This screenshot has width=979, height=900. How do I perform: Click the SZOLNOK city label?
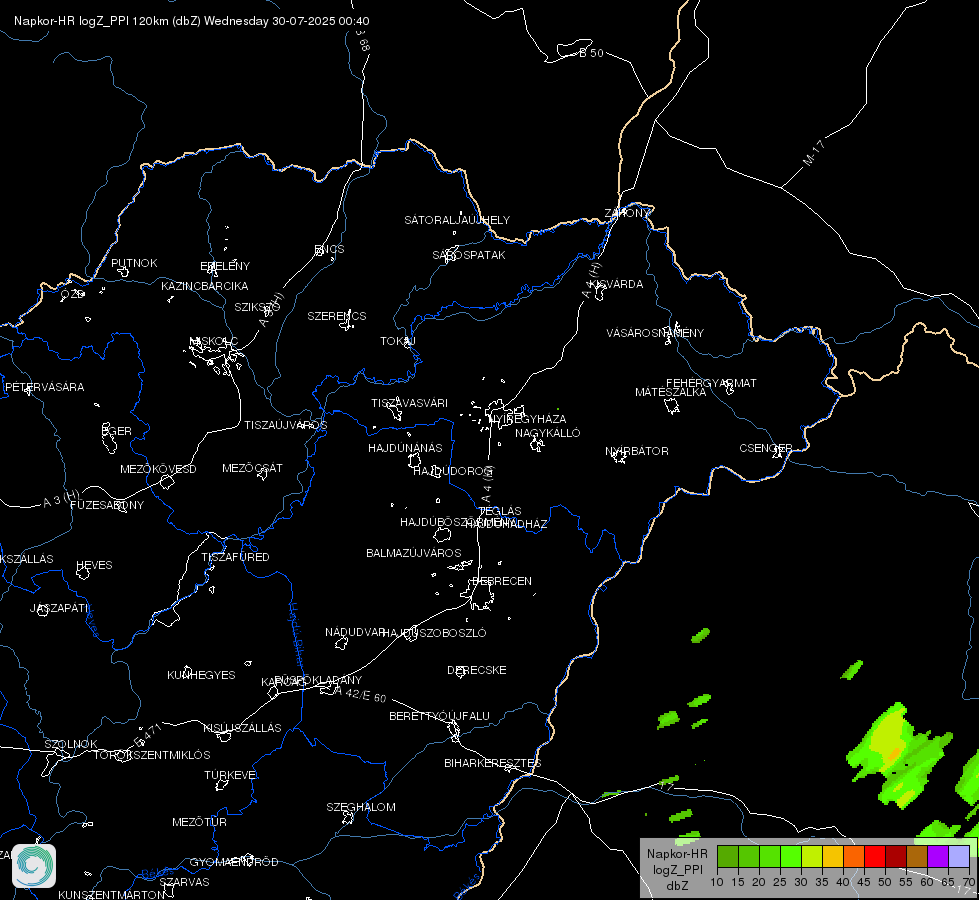pos(71,744)
